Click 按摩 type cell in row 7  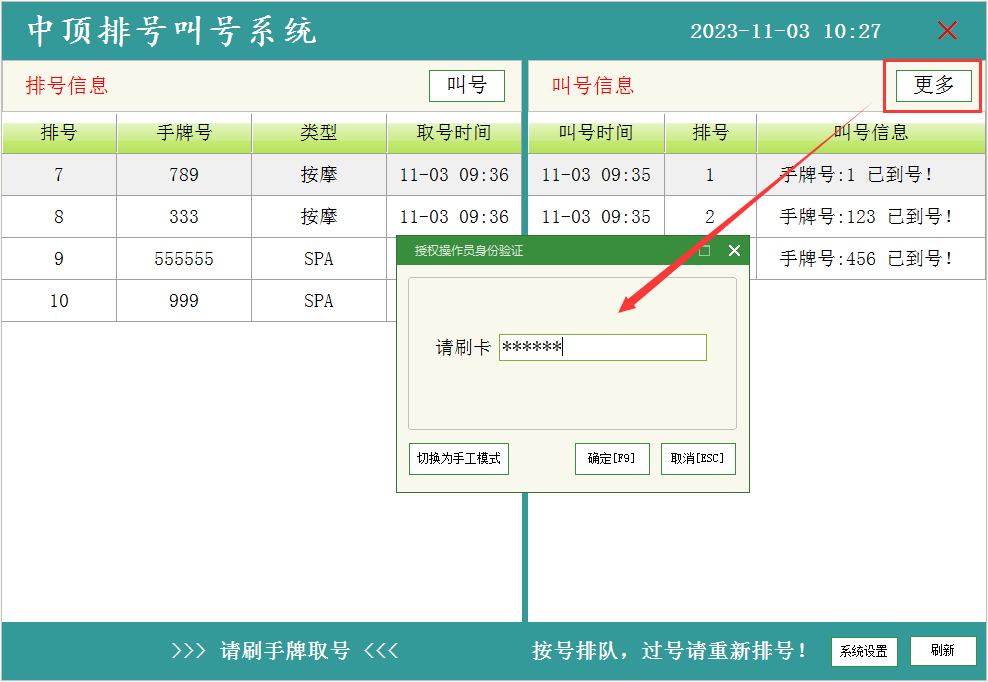pos(319,175)
